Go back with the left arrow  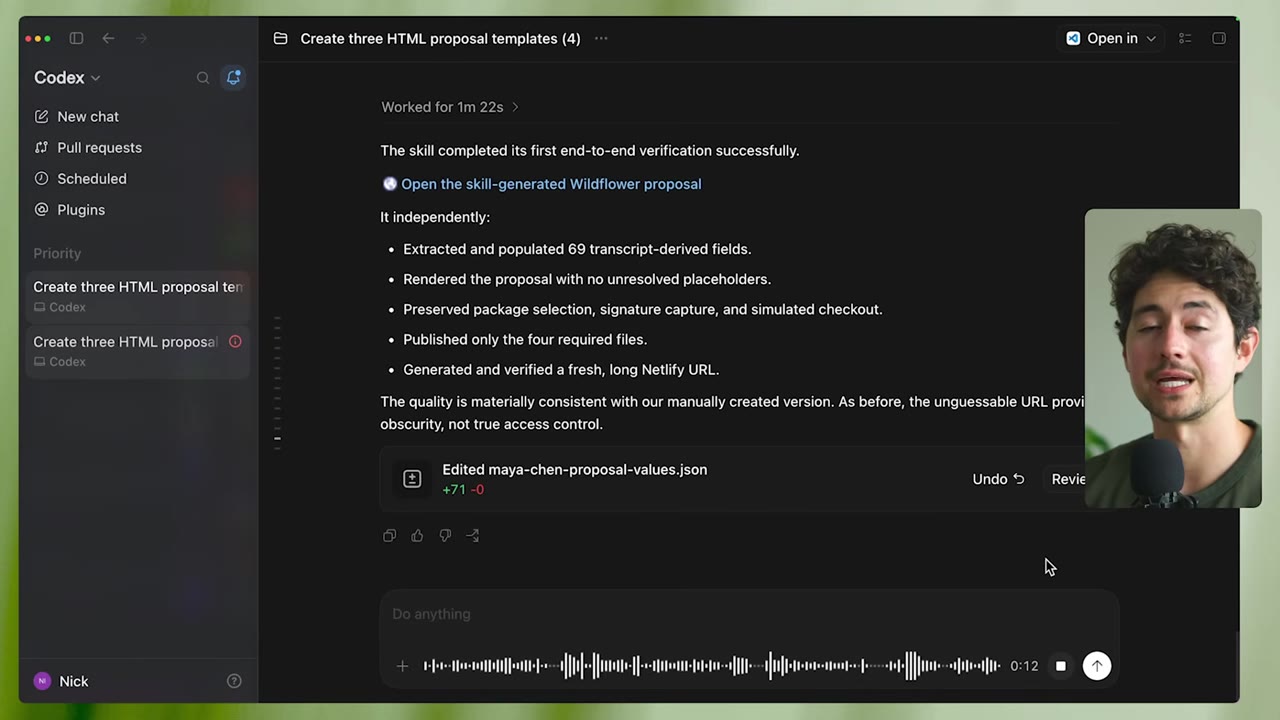tap(108, 38)
